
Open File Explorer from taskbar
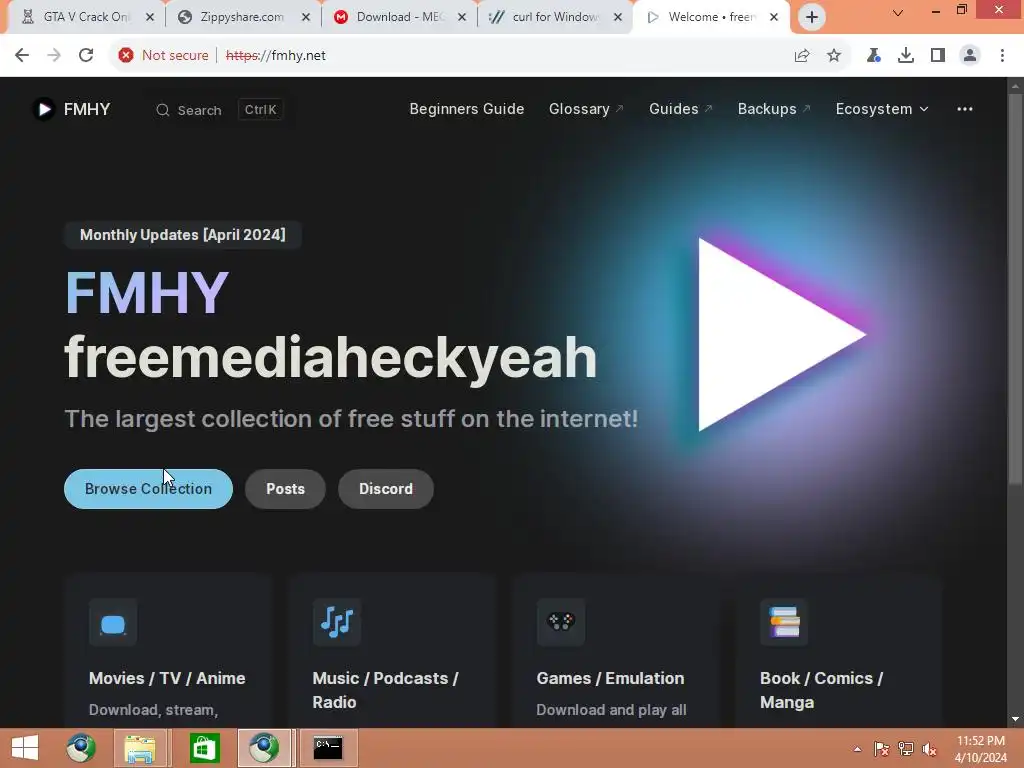(140, 748)
